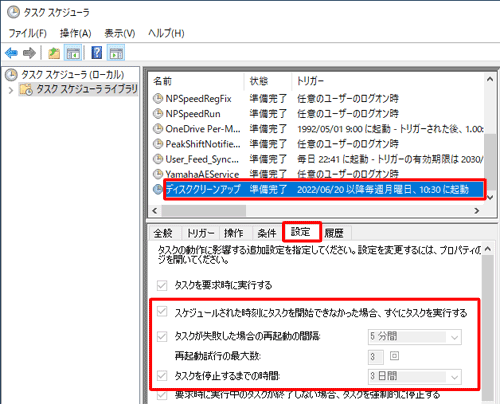Click the clock icon beside OneDrive Per-M...
Screen dimensions: 500x404
pyautogui.click(x=158, y=128)
